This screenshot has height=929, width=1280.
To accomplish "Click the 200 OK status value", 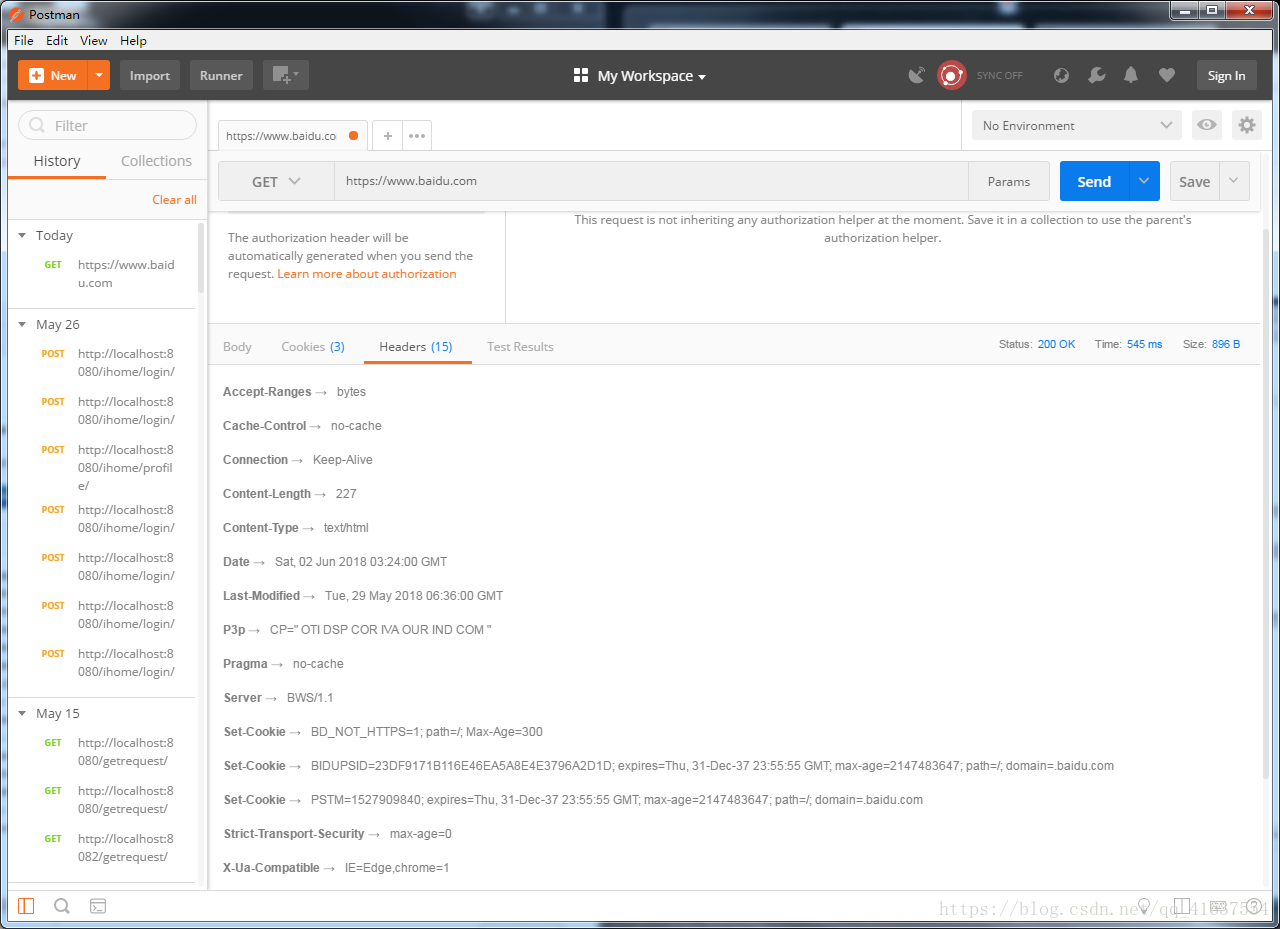I will [x=1056, y=344].
